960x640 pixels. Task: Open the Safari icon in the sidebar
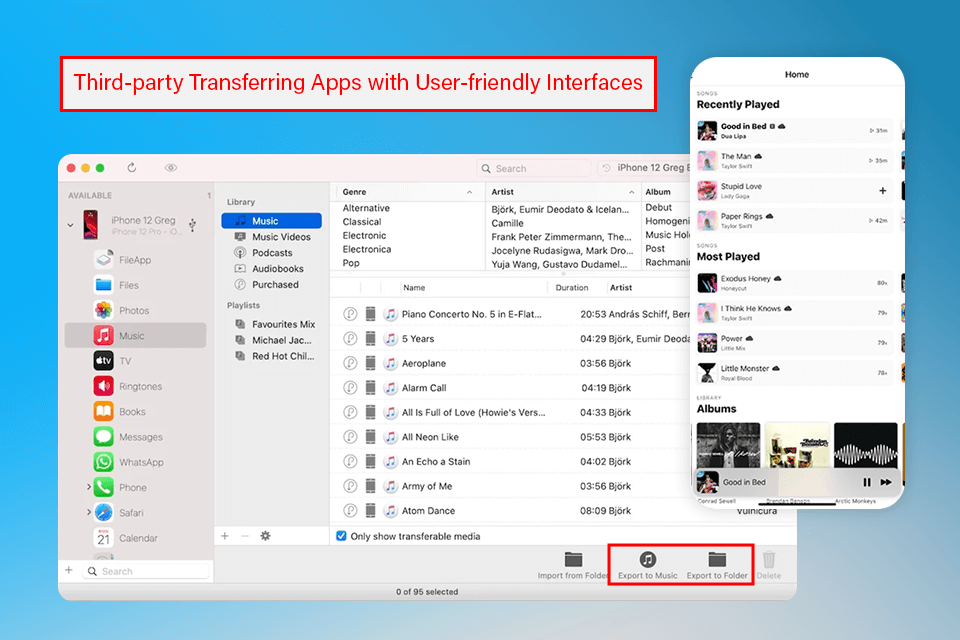(x=103, y=513)
